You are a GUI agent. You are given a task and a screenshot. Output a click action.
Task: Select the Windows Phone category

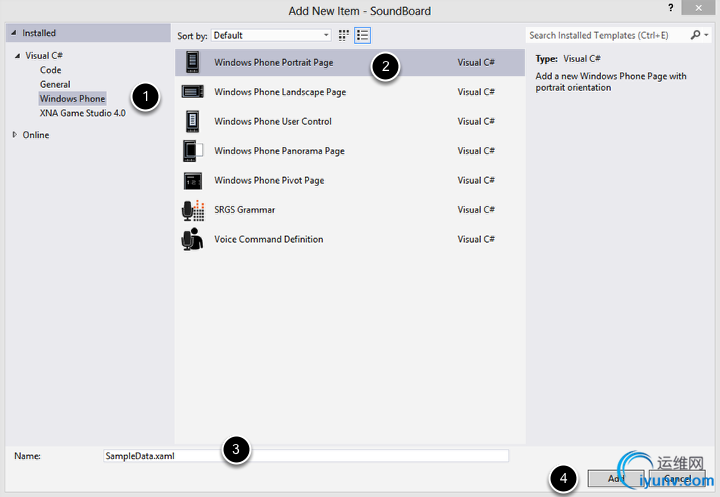coord(73,99)
